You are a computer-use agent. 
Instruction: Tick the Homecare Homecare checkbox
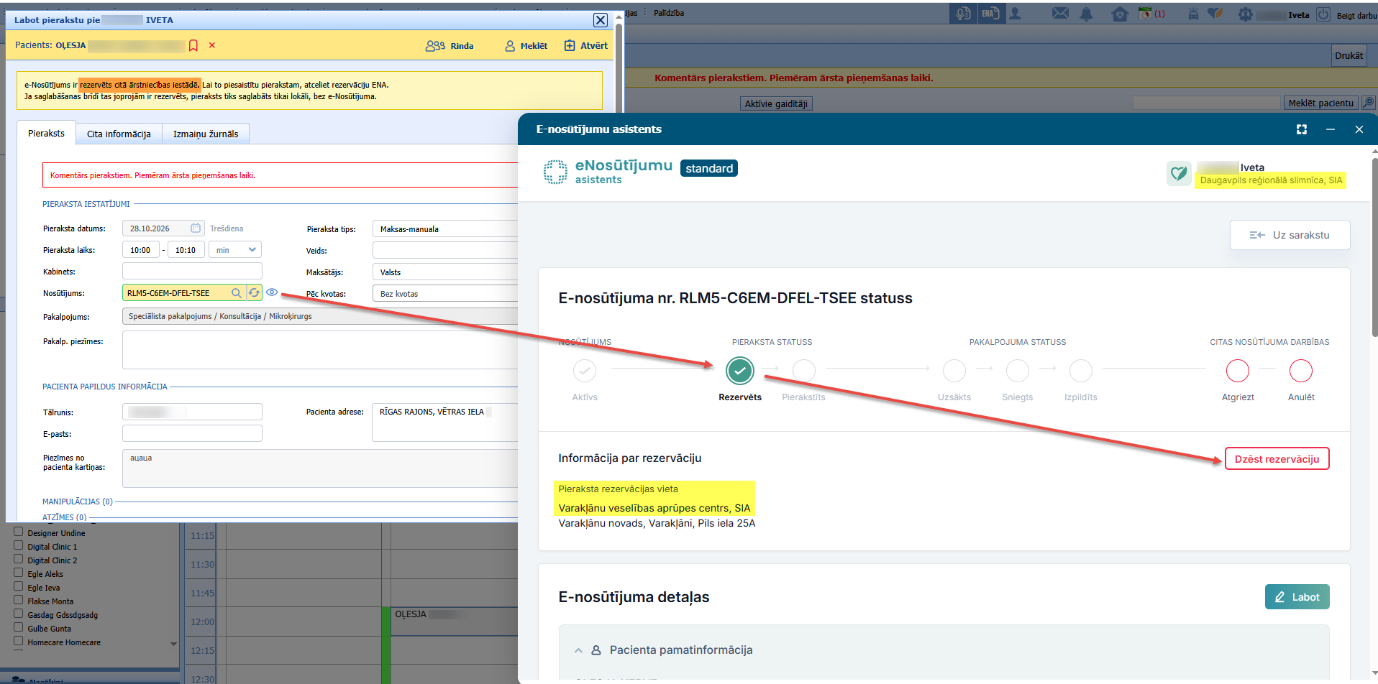pyautogui.click(x=17, y=642)
